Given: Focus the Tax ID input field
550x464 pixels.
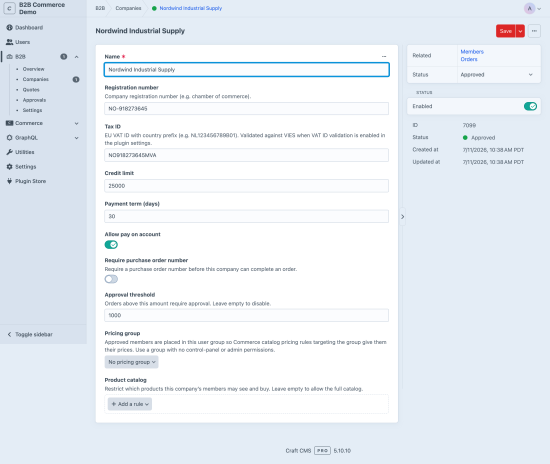Looking at the screenshot, I should (x=247, y=155).
